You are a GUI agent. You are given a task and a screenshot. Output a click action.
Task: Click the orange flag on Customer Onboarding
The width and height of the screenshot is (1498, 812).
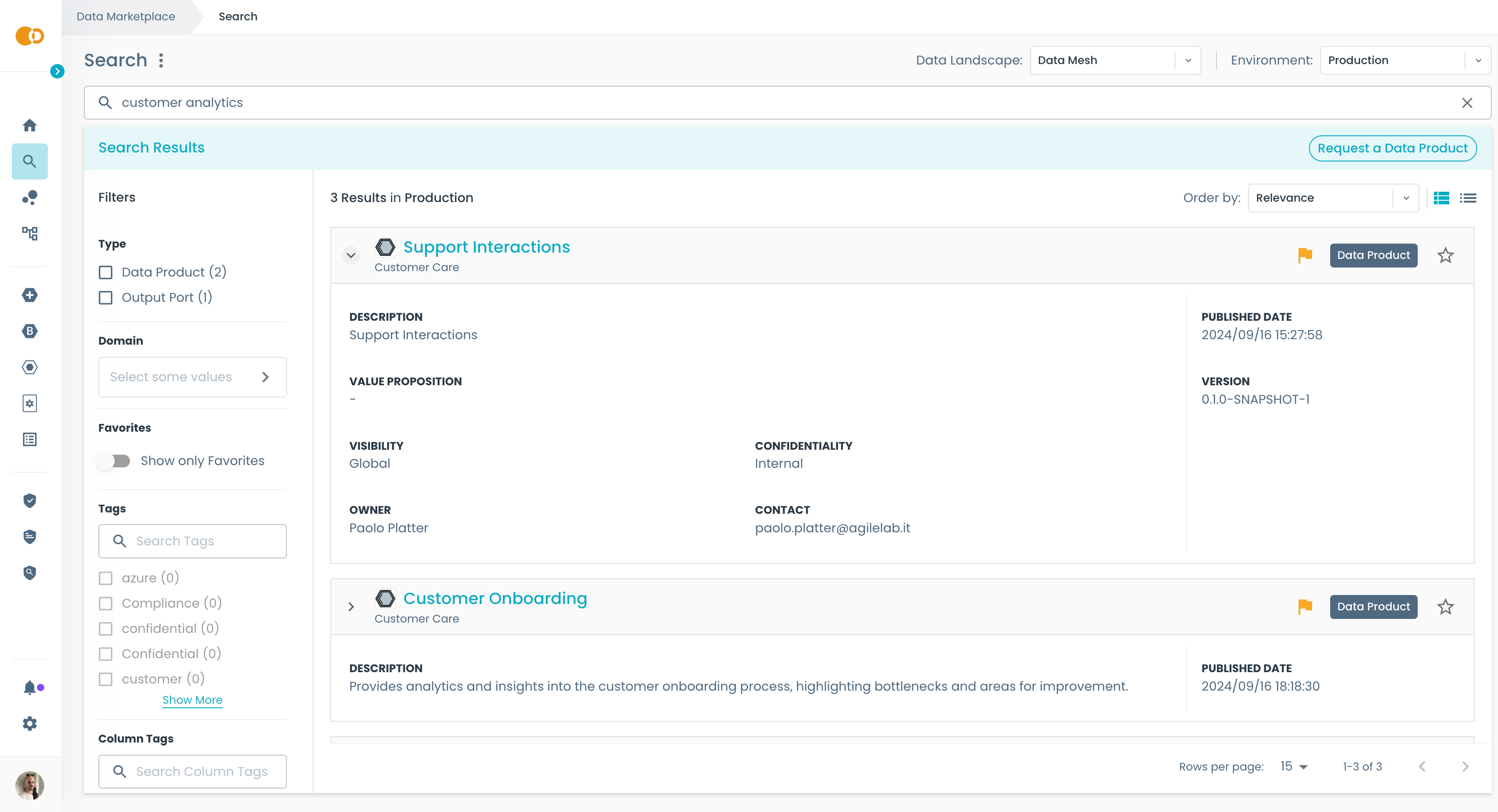1305,606
